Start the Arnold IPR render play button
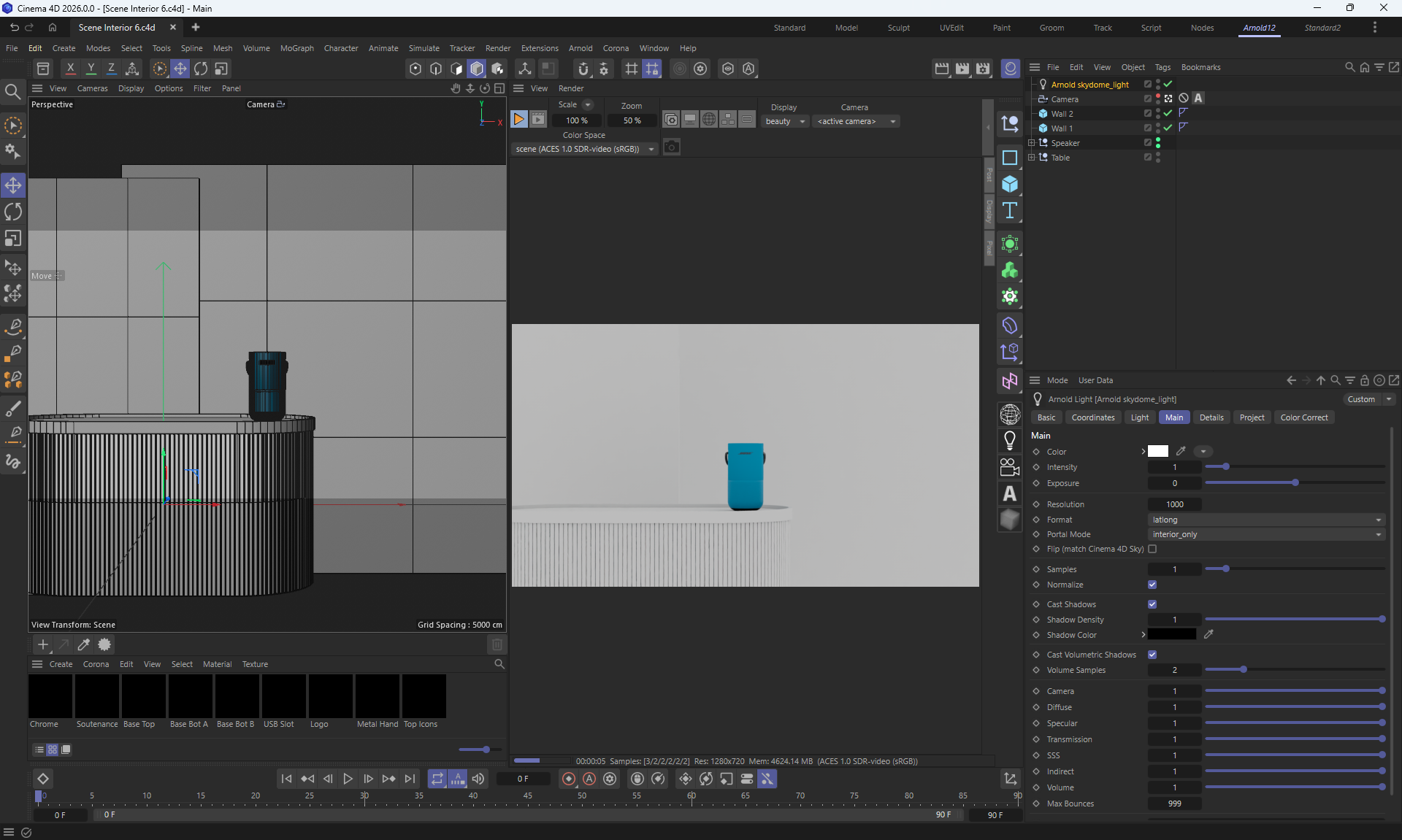 pyautogui.click(x=518, y=120)
